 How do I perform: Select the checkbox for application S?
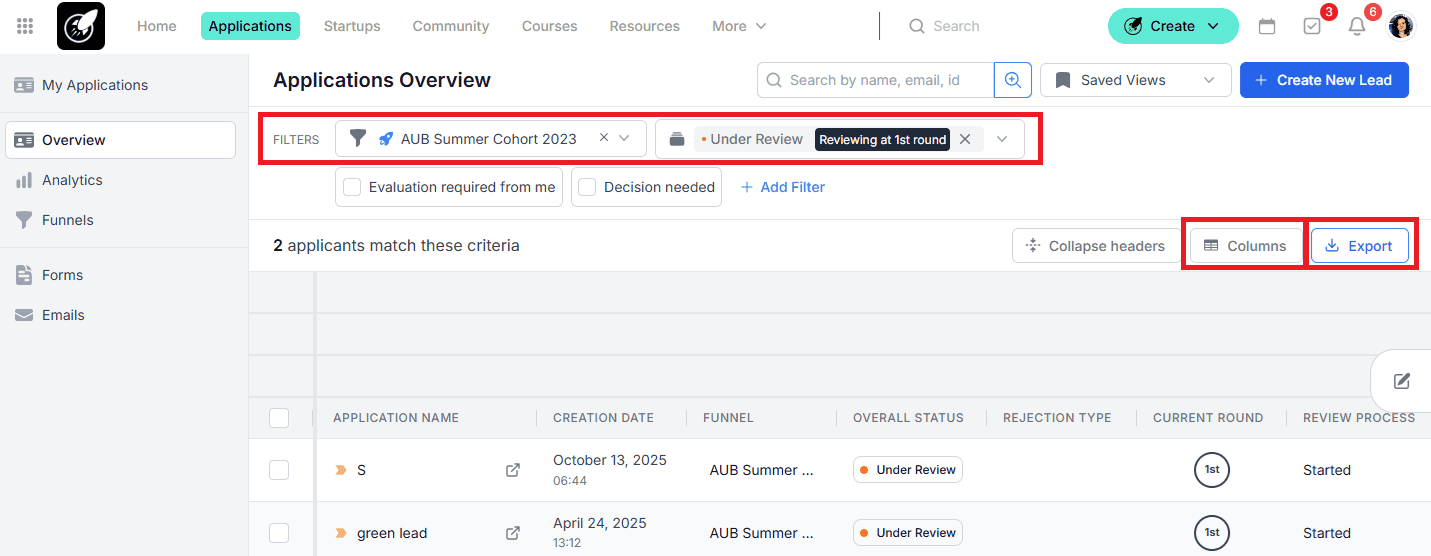(x=279, y=470)
